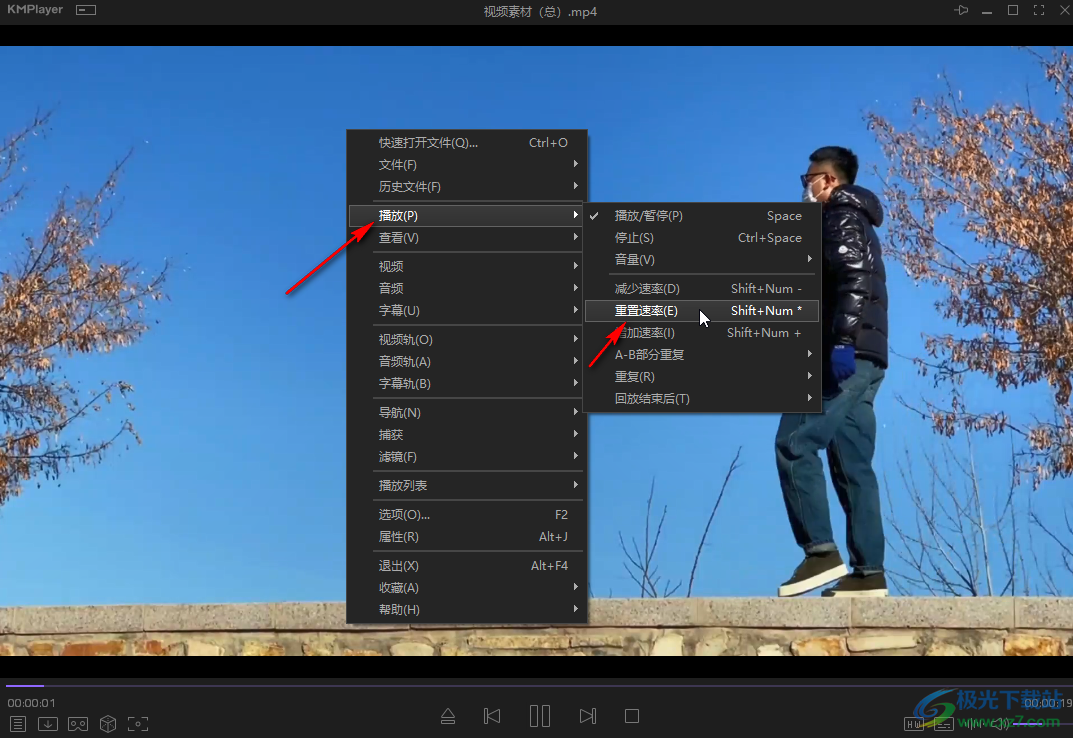
Task: Expand the 查看(V) submenu
Action: (468, 238)
